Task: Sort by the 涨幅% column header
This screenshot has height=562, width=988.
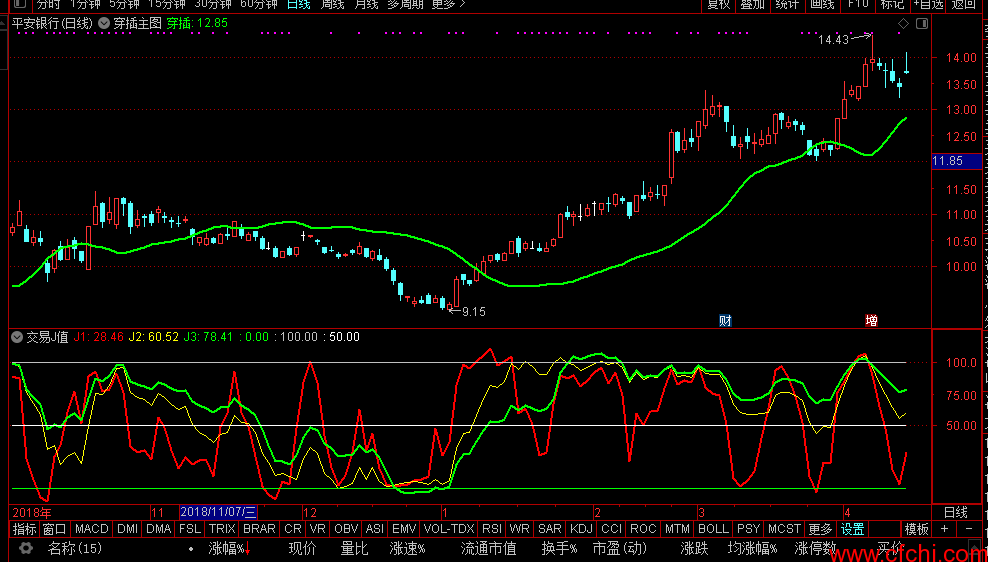Action: [x=226, y=549]
